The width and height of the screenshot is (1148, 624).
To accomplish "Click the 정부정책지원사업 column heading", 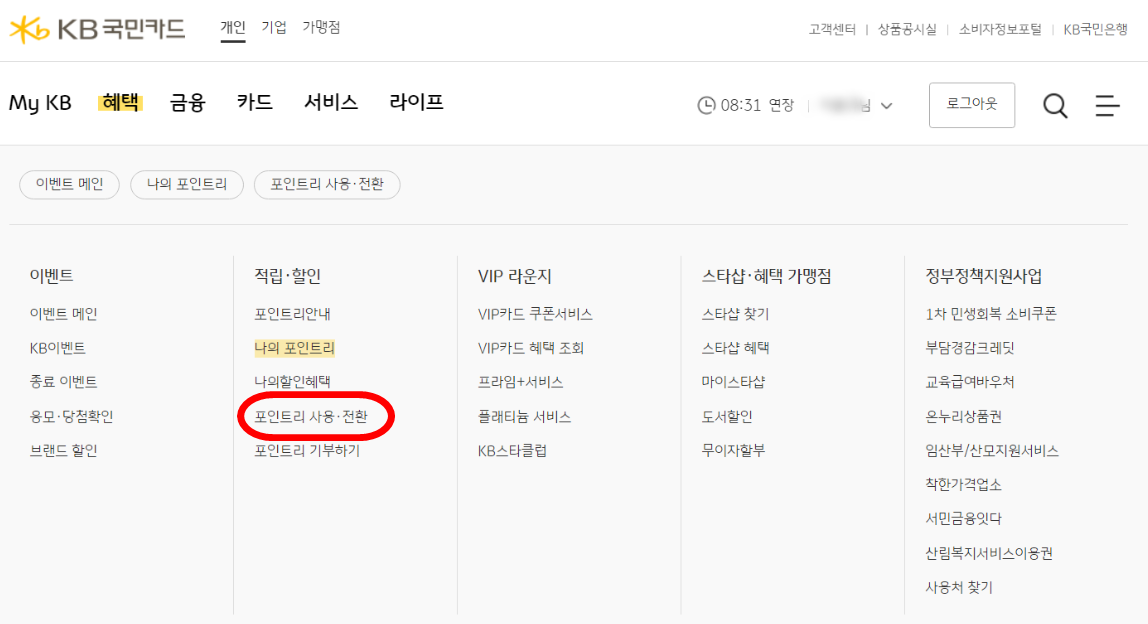I will 984,276.
